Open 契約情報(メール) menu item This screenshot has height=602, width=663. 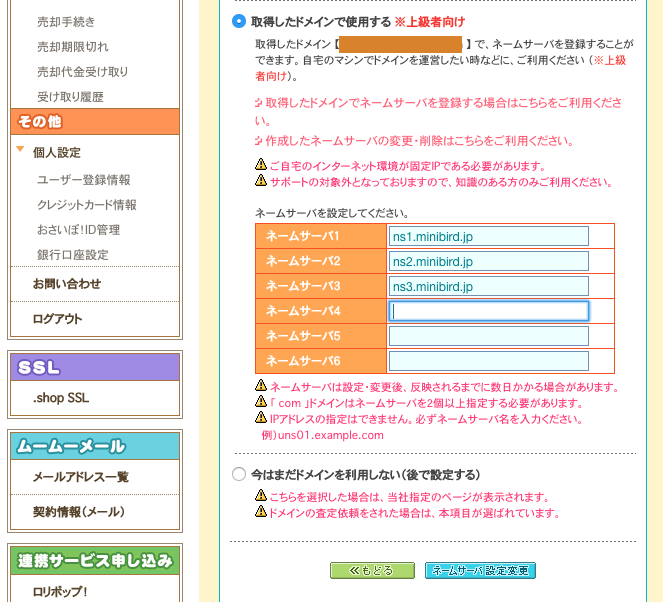click(79, 512)
